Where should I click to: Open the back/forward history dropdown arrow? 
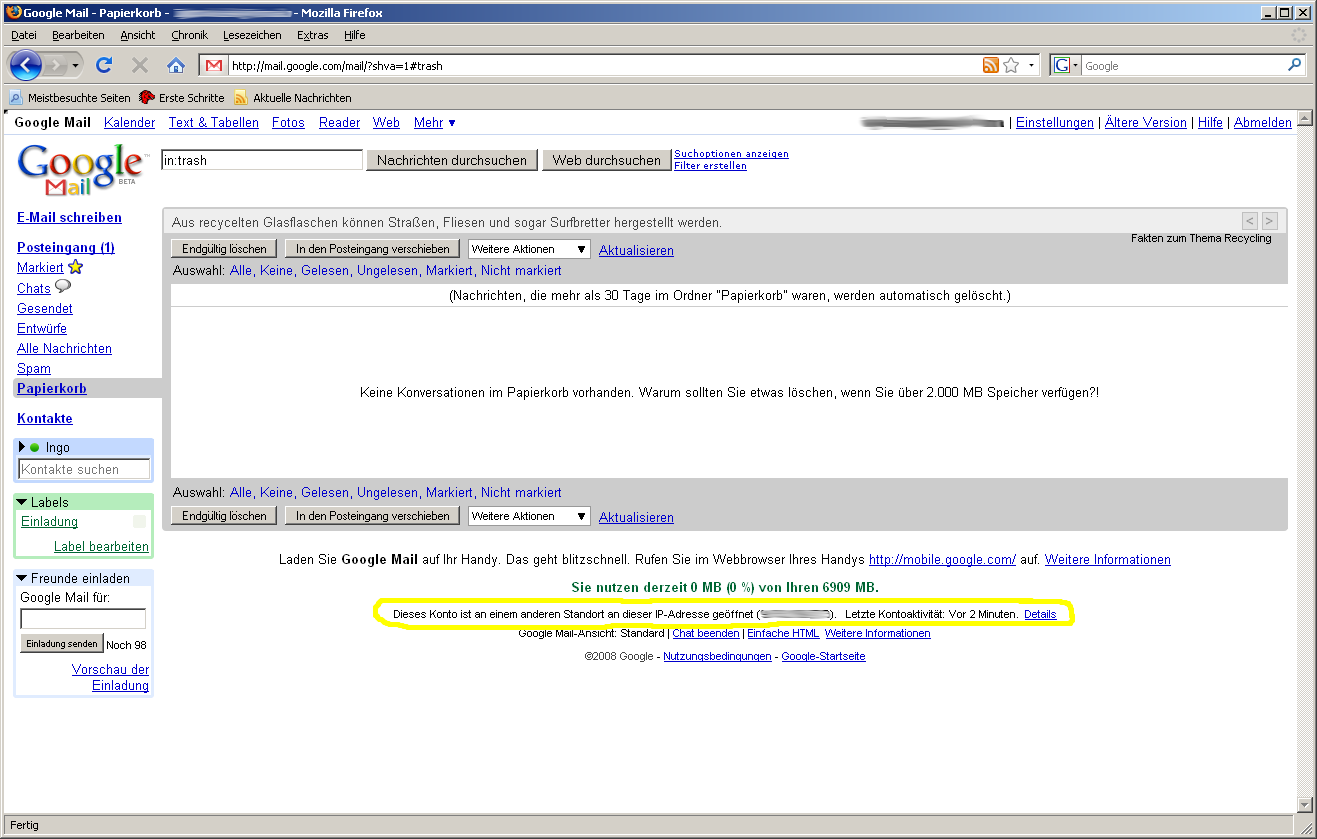(x=76, y=66)
